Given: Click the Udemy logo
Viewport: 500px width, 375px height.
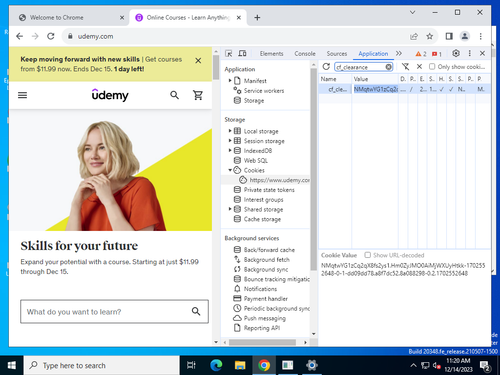Looking at the screenshot, I should (x=110, y=95).
